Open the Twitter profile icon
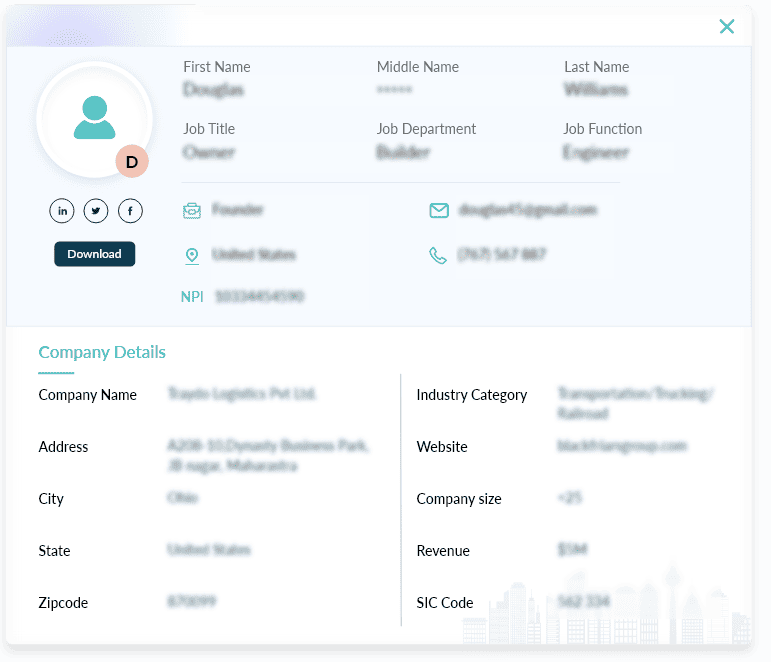Image resolution: width=771 pixels, height=662 pixels. [x=96, y=211]
